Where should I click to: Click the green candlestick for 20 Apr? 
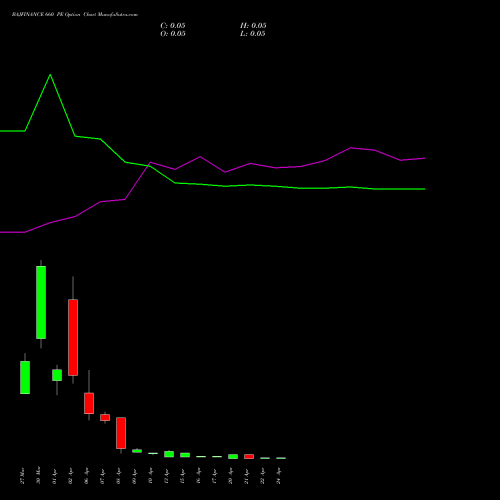(233, 456)
